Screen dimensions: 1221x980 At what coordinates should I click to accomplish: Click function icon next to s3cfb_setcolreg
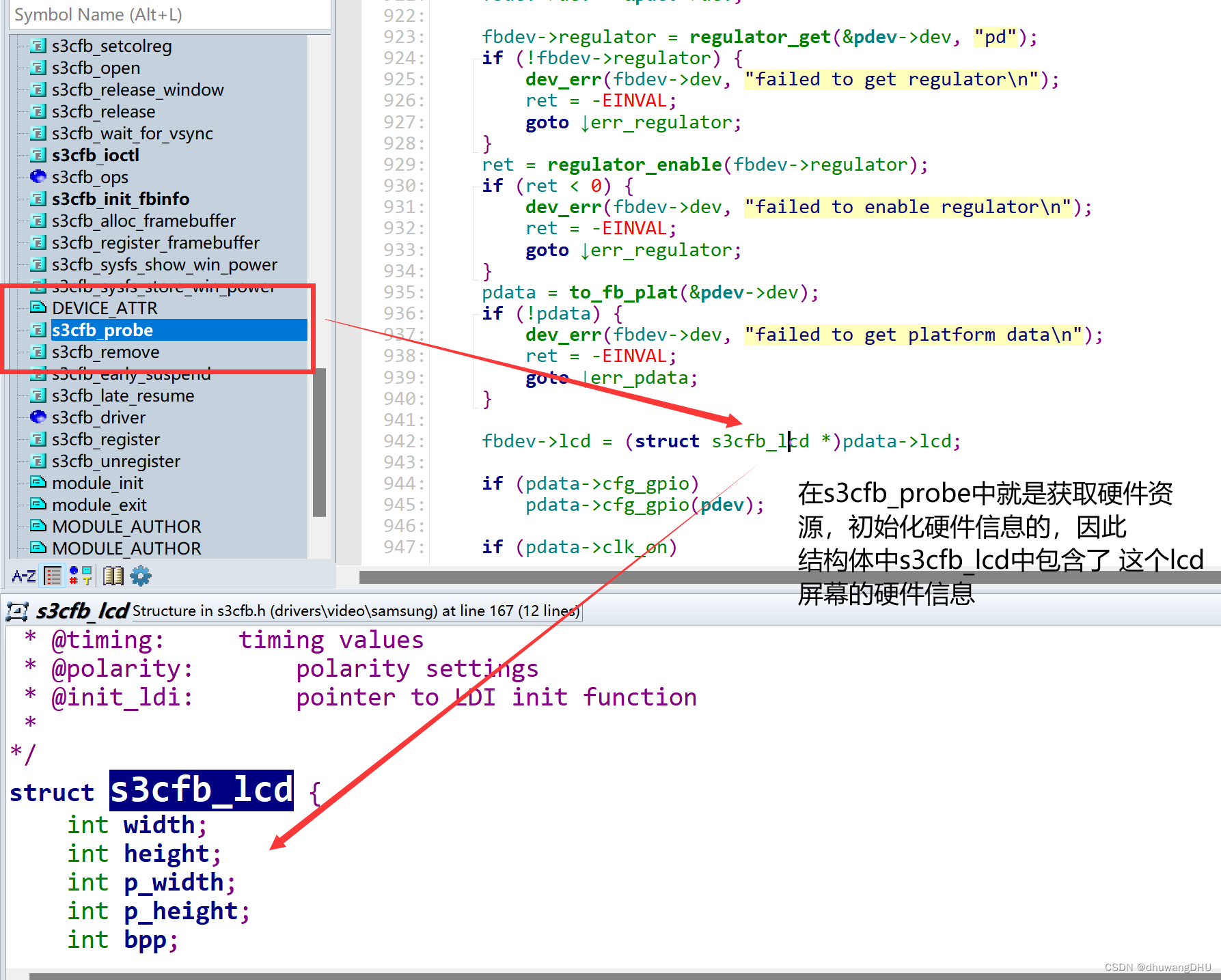(38, 46)
